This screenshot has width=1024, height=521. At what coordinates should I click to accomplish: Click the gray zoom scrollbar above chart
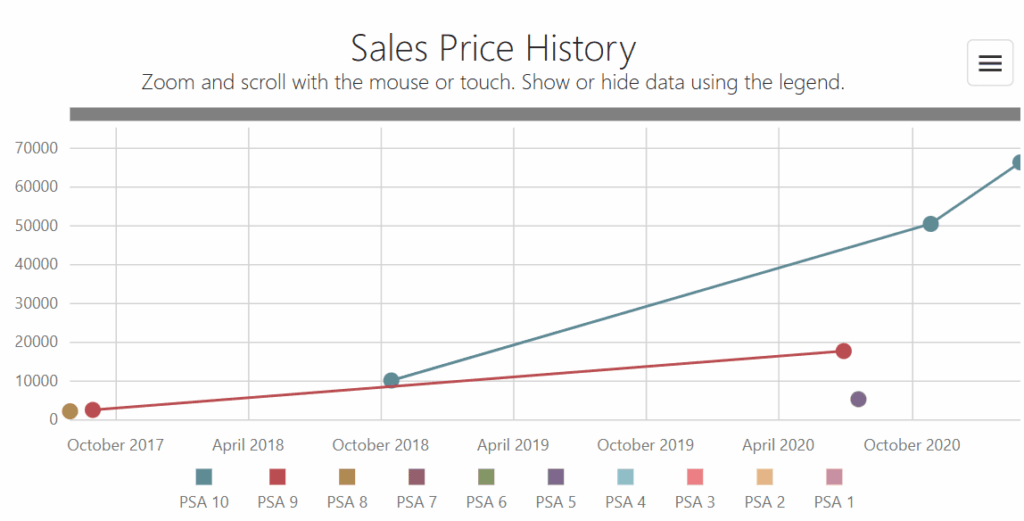[x=544, y=114]
